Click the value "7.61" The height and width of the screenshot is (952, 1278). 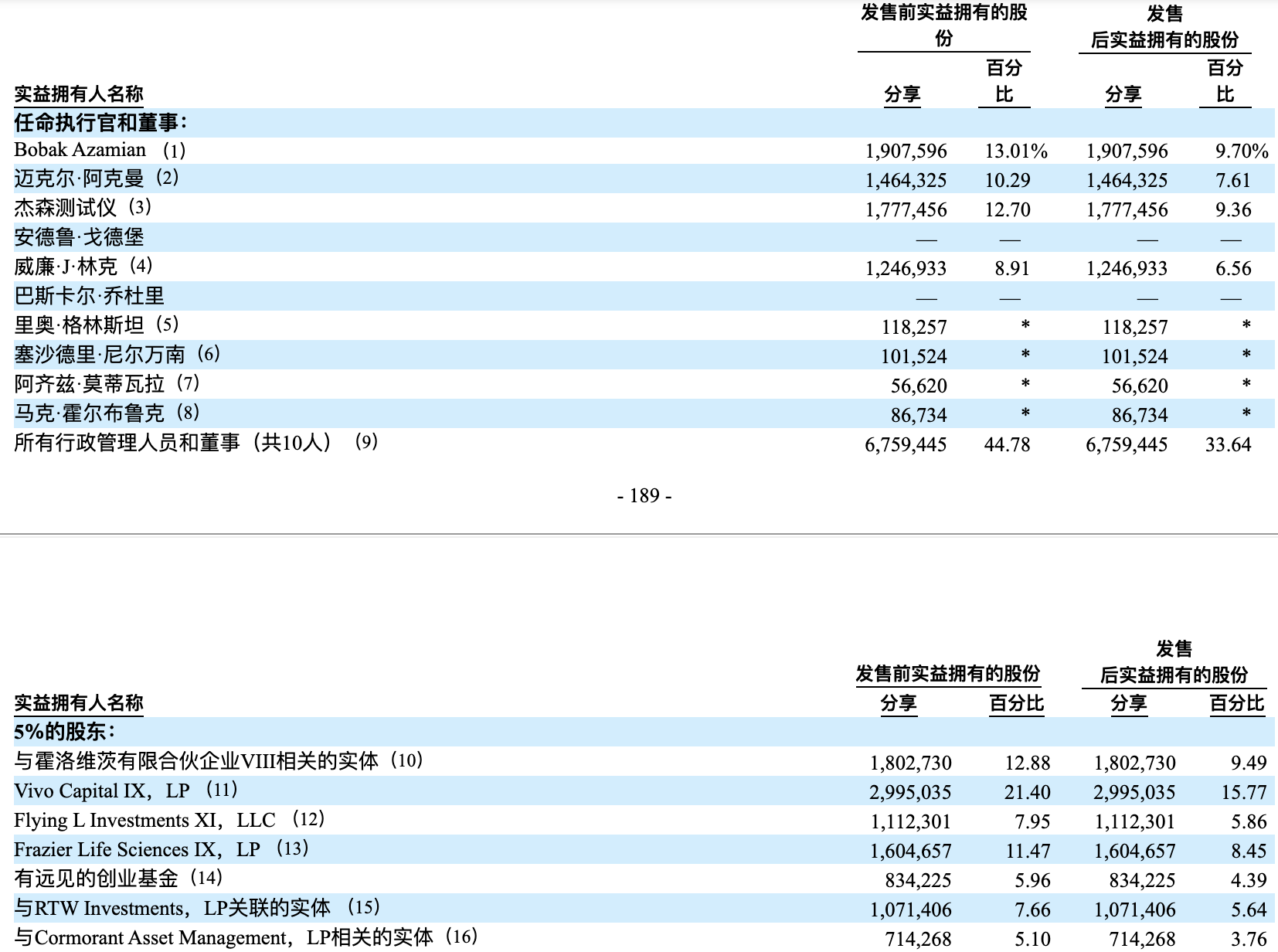pyautogui.click(x=1233, y=181)
